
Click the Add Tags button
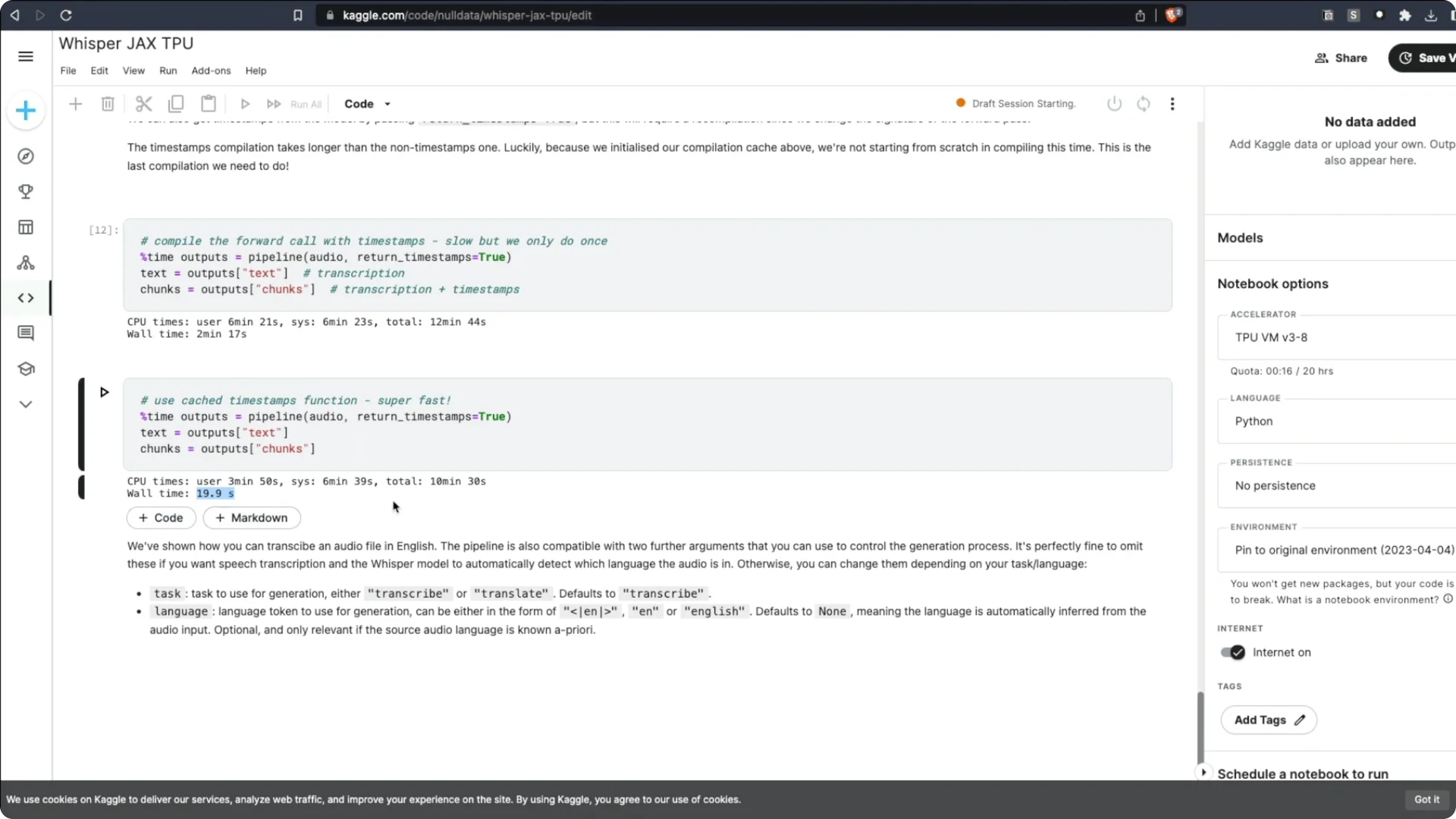(x=1269, y=720)
